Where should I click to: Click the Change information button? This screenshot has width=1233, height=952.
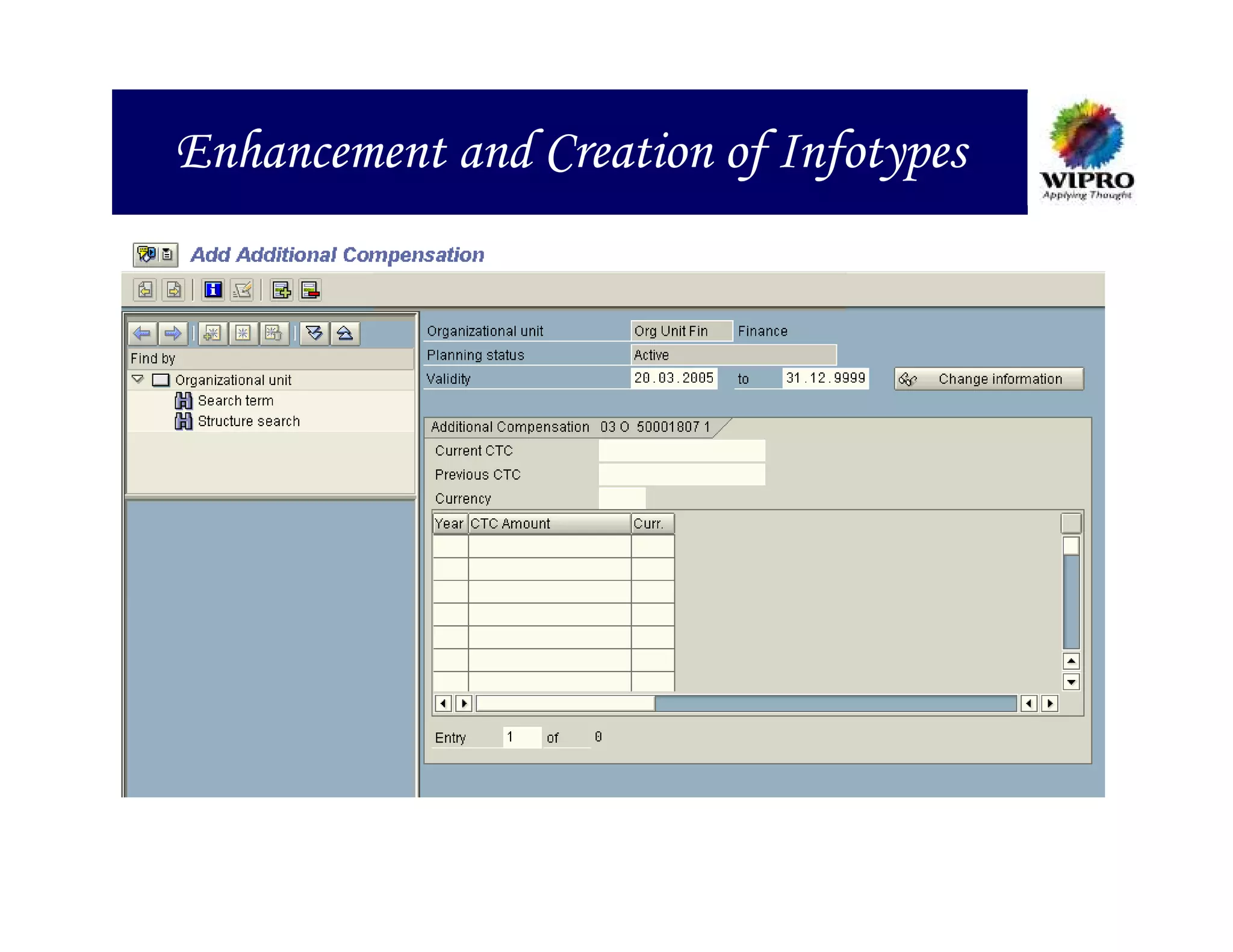[989, 379]
